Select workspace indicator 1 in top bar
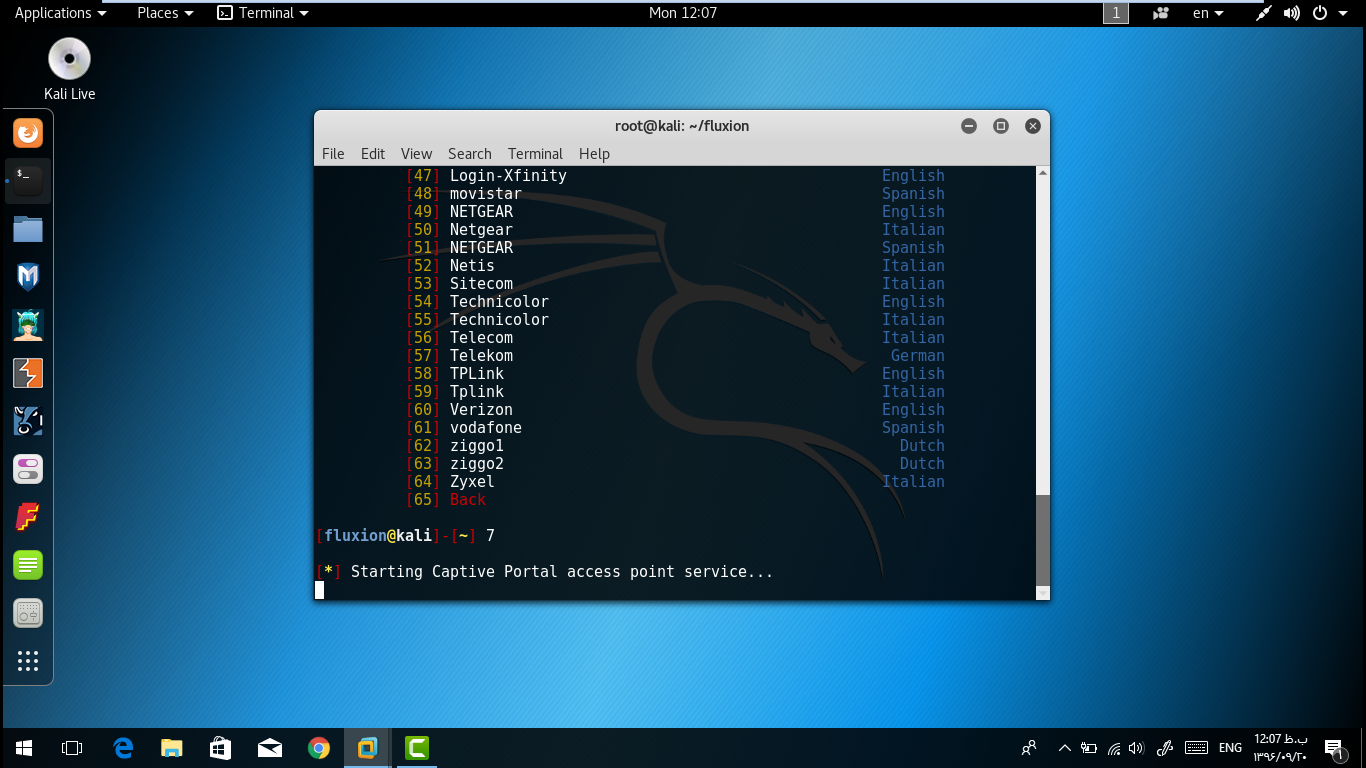The image size is (1366, 768). point(1116,13)
